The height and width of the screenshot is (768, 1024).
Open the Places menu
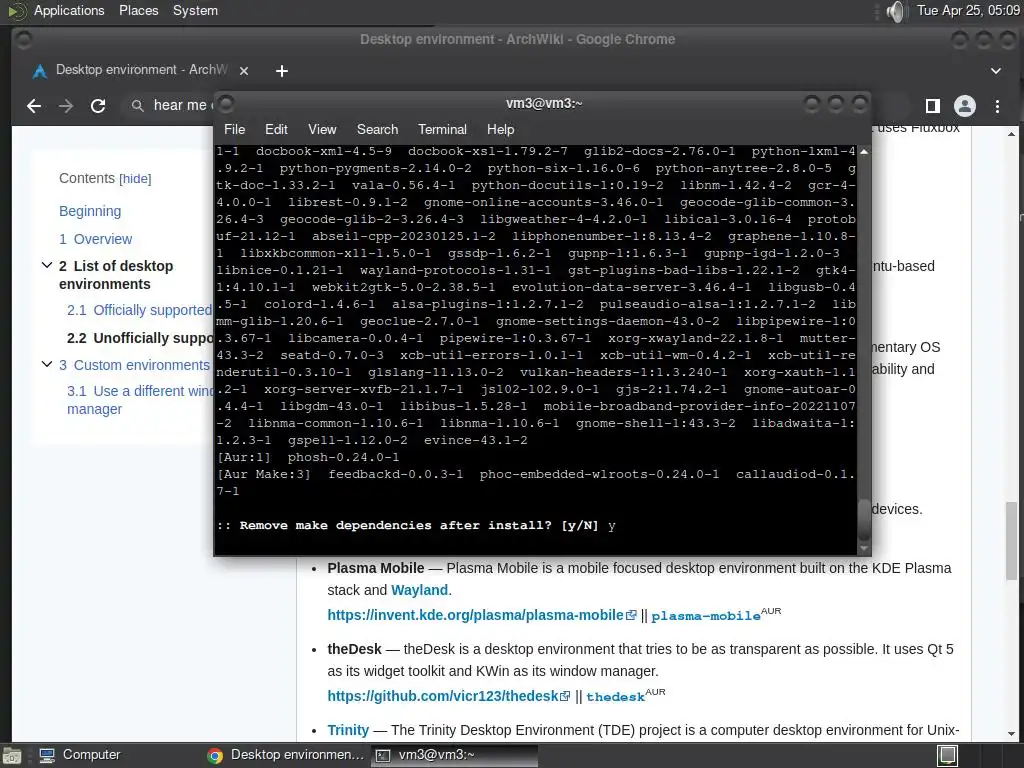pos(138,10)
